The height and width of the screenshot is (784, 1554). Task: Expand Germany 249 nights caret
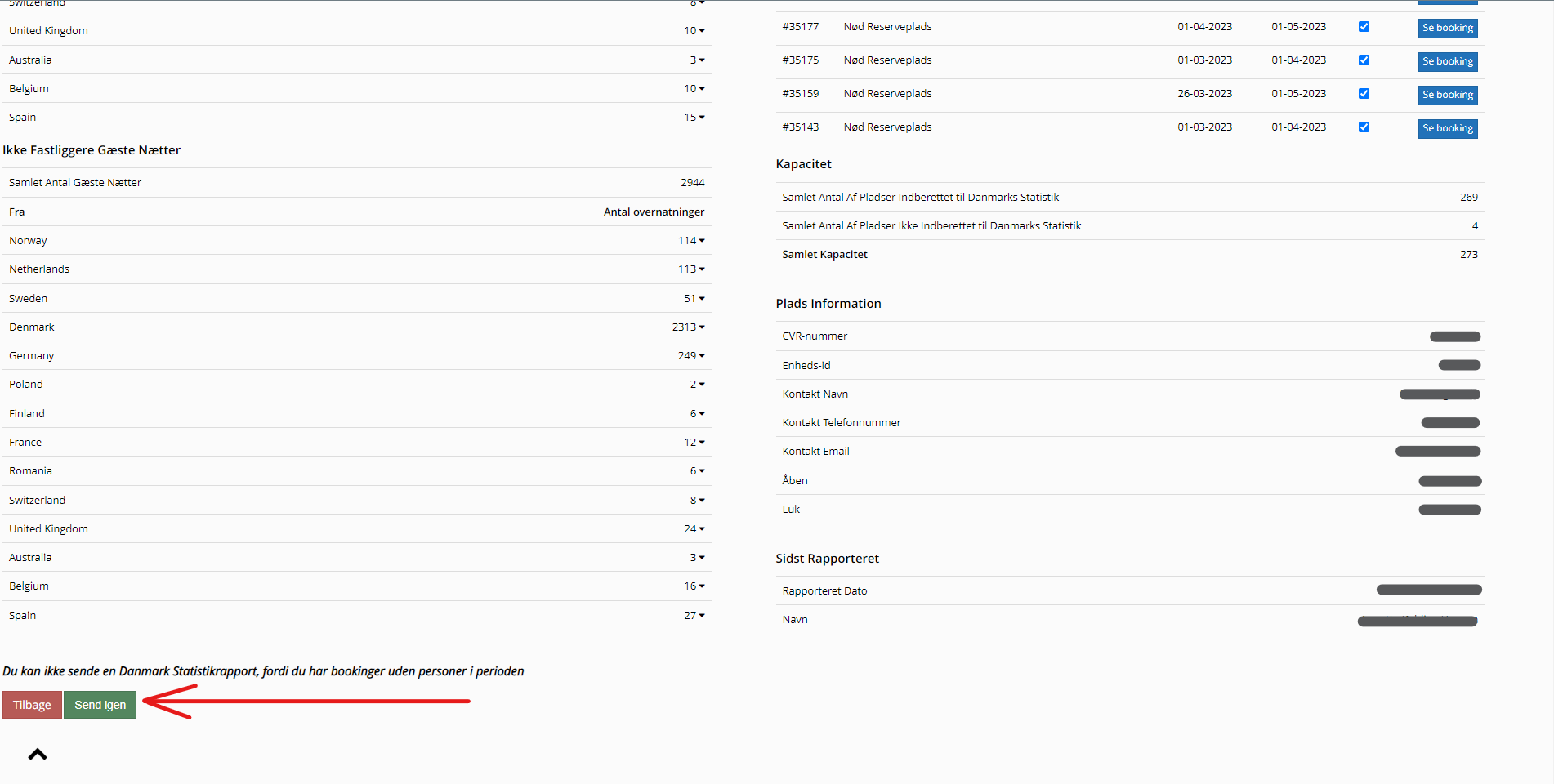point(701,356)
